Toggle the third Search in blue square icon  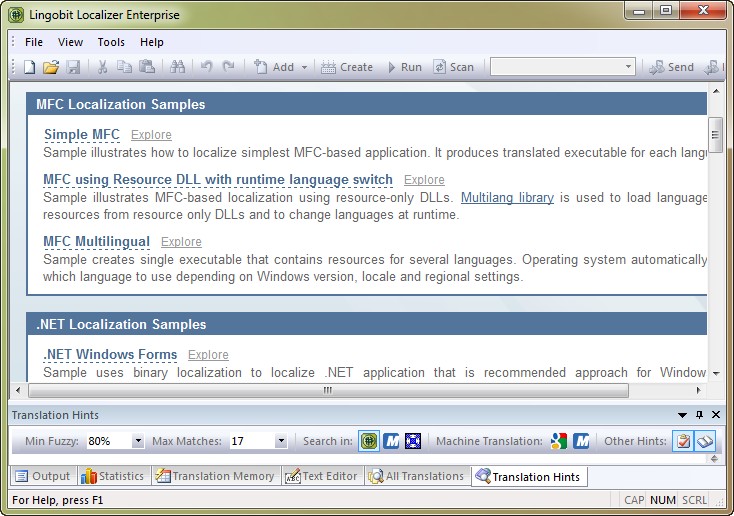pos(413,441)
